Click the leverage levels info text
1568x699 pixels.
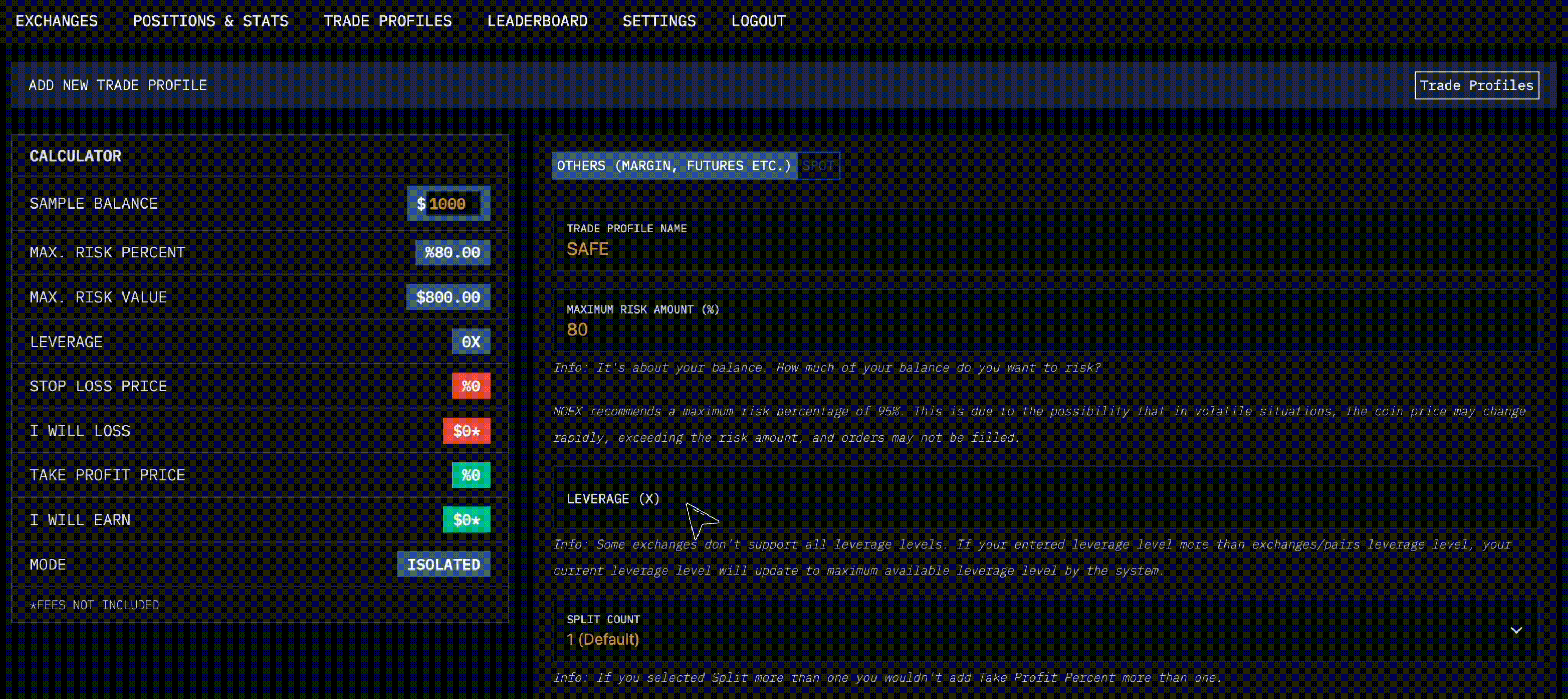point(1032,558)
